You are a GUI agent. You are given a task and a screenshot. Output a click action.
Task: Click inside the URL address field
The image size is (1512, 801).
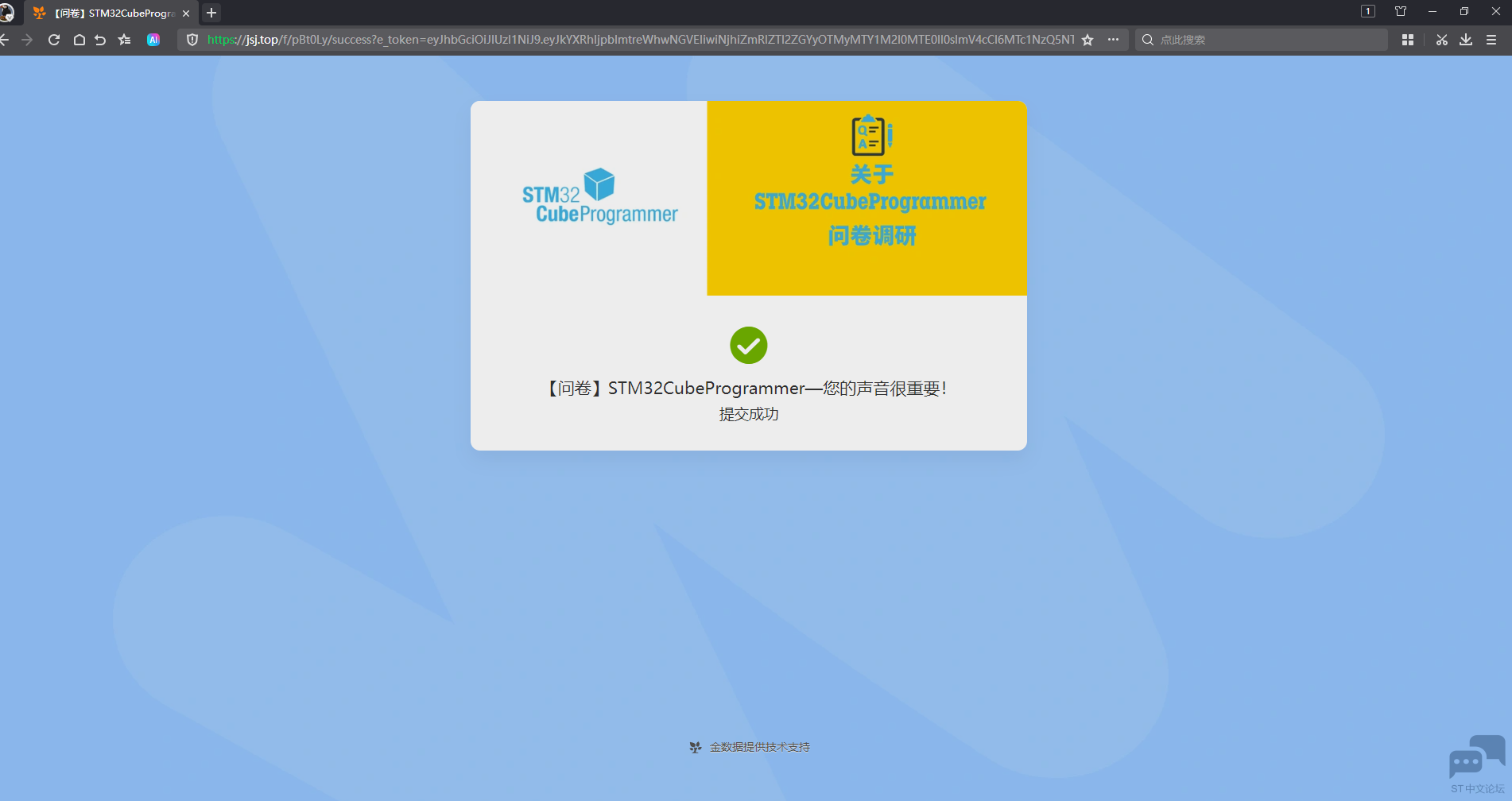pos(640,40)
